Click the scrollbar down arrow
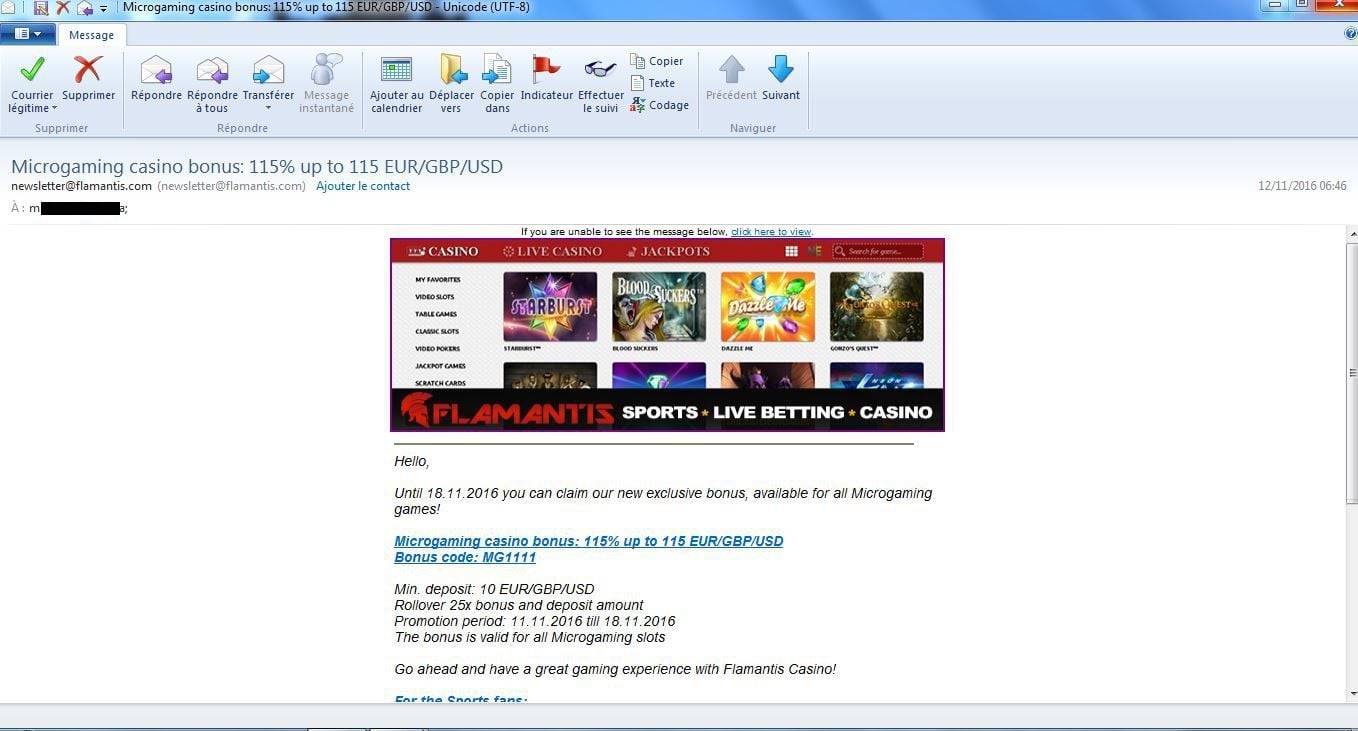 coord(1352,693)
